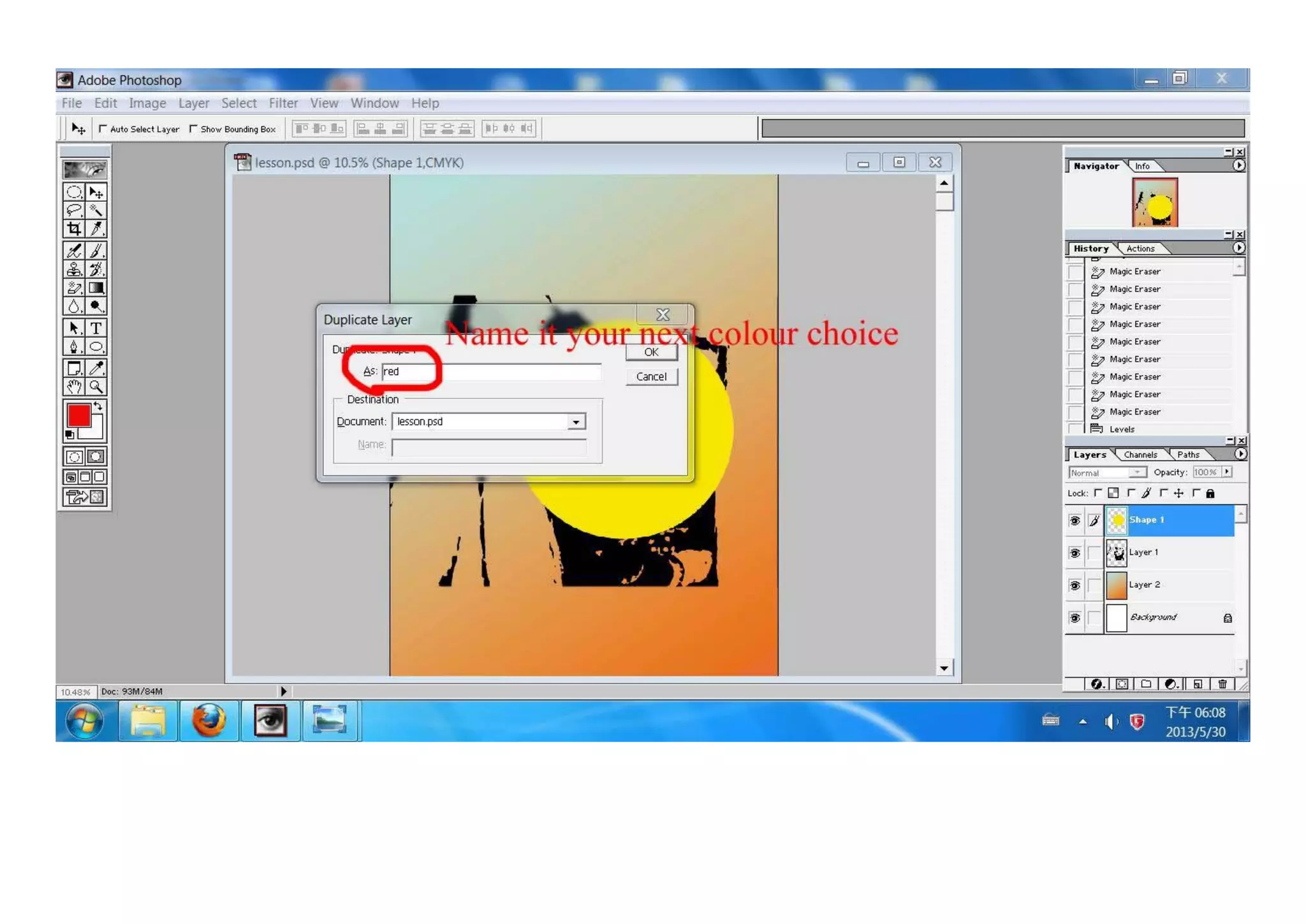Enable Auto Select Layer checkbox
This screenshot has height=924, width=1306.
[x=103, y=129]
